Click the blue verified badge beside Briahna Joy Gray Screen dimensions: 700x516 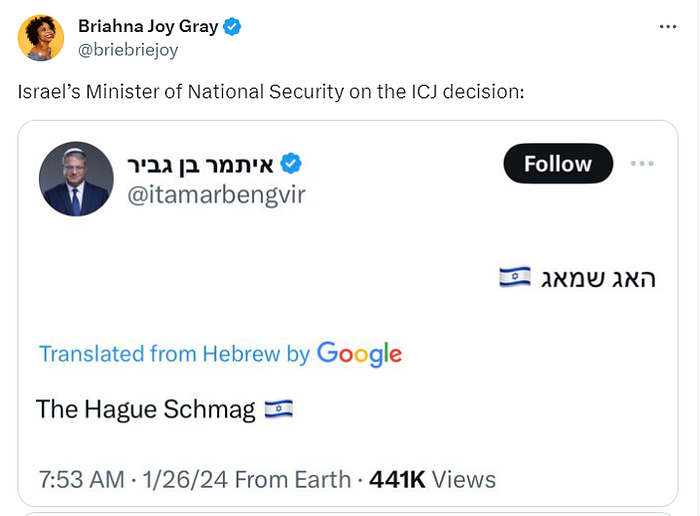232,27
